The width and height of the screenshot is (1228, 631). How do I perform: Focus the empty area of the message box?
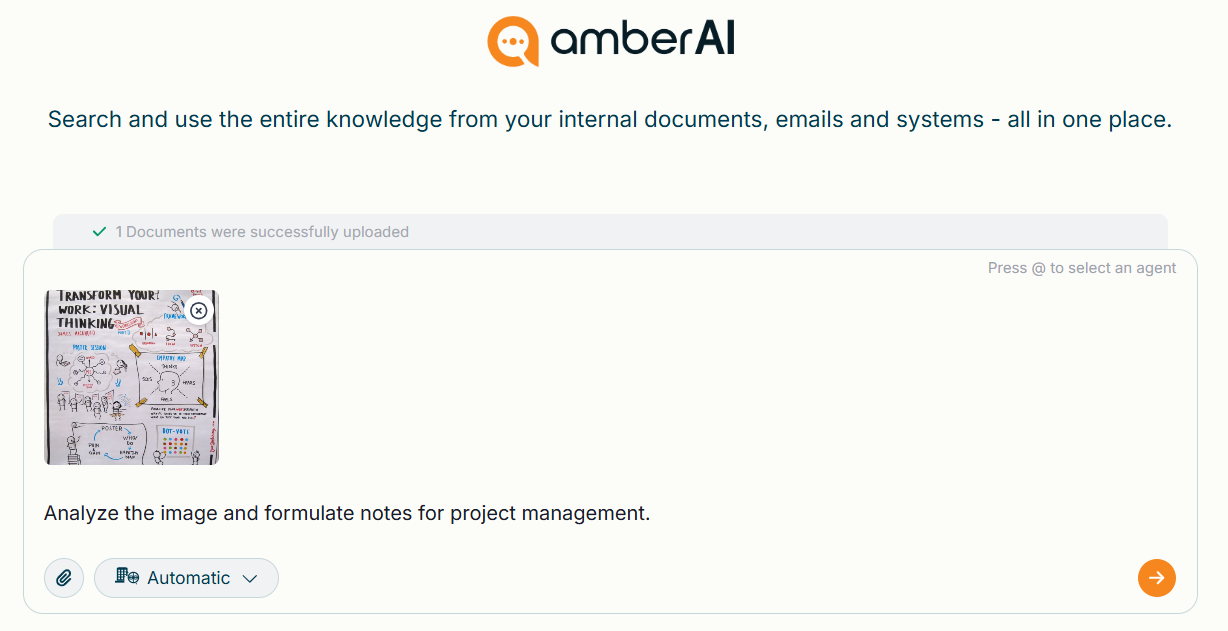coord(700,400)
